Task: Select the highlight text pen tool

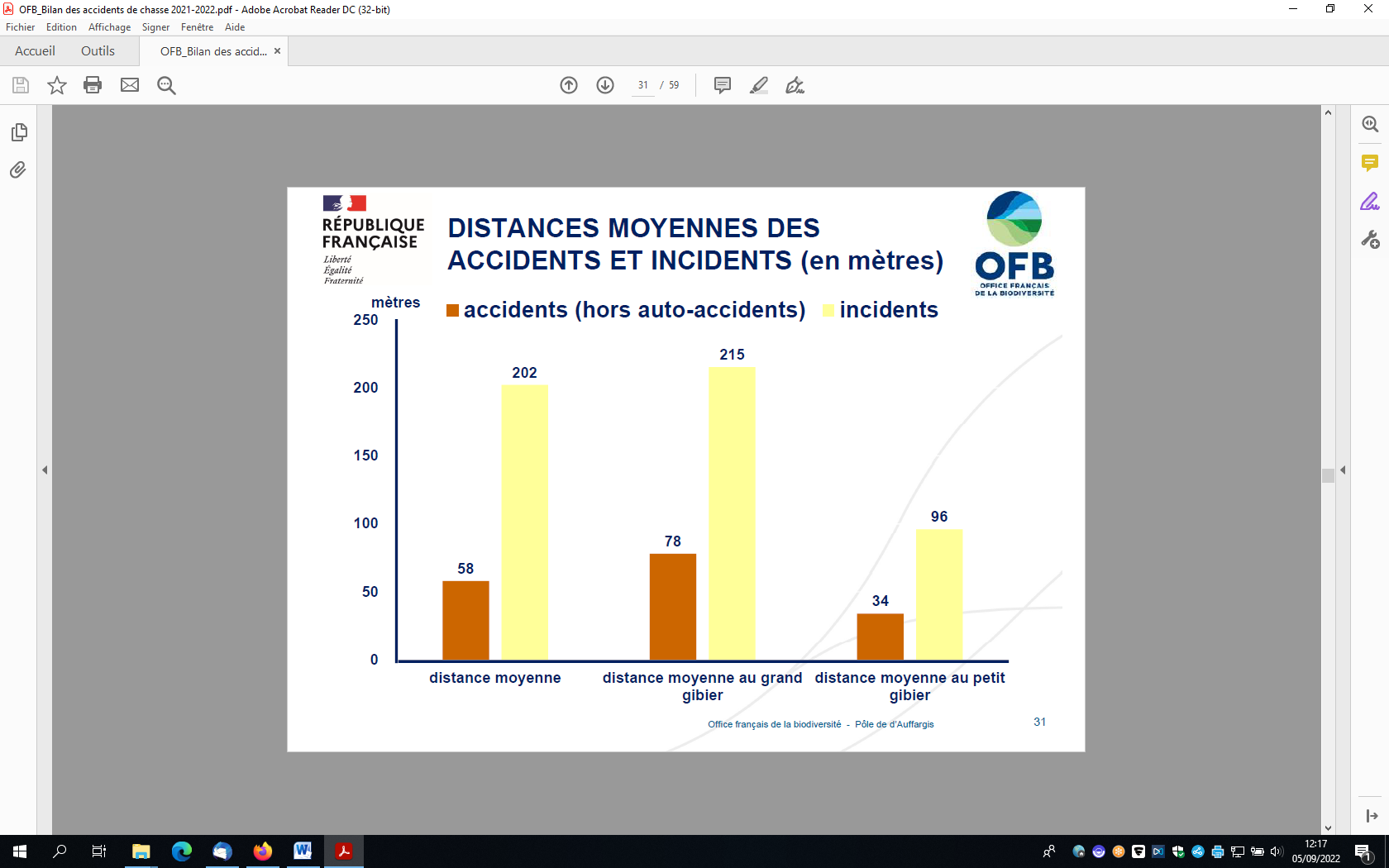Action: (x=758, y=85)
